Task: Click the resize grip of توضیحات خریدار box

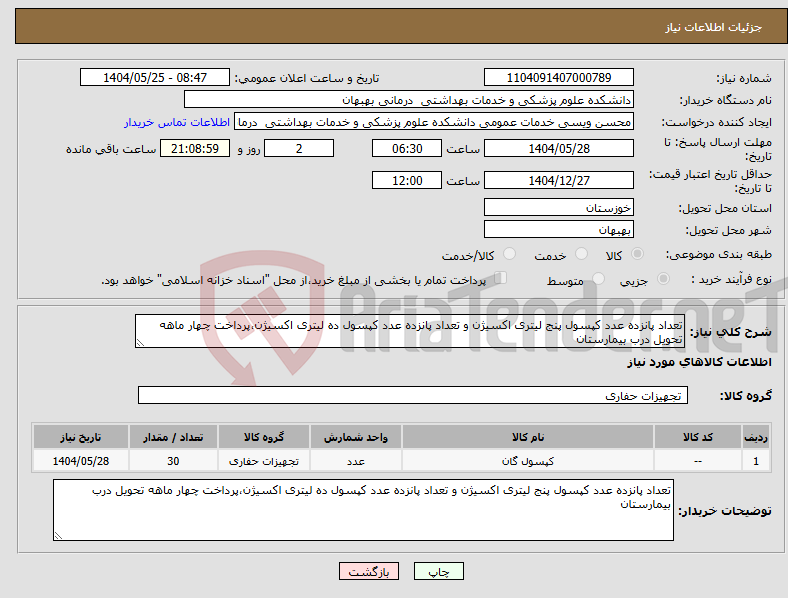Action: (58, 536)
